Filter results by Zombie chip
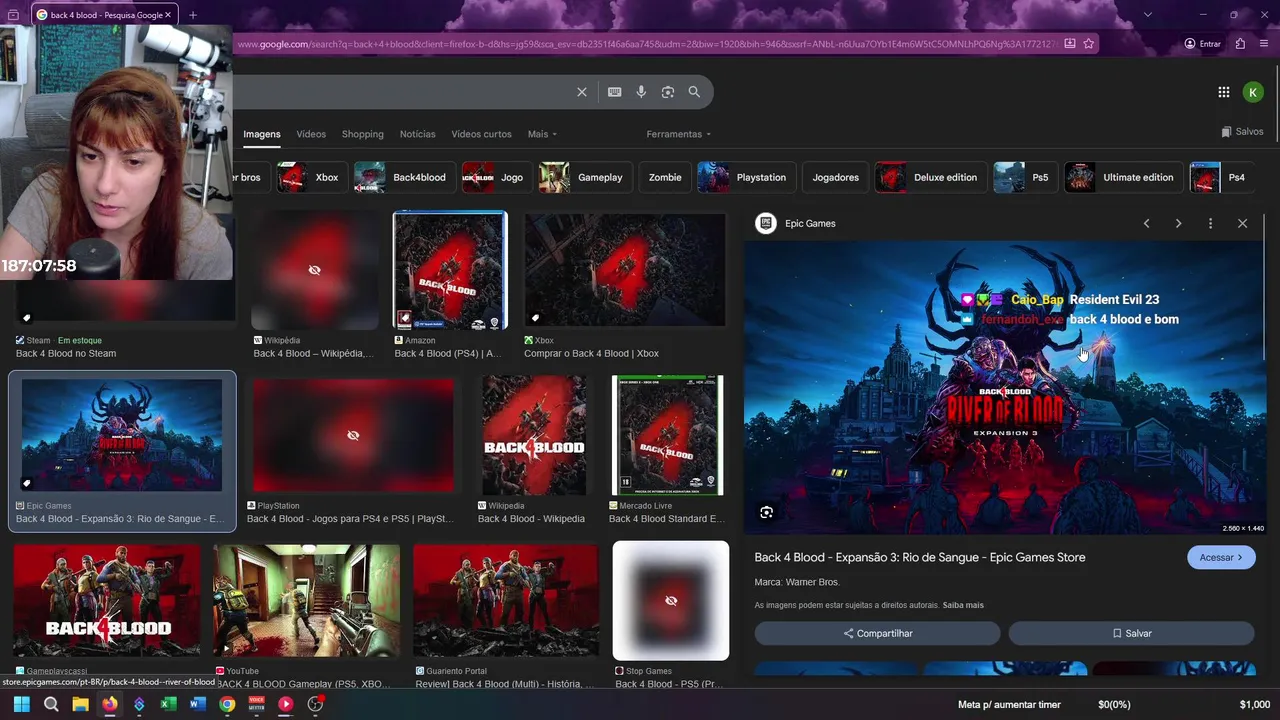1280x720 pixels. pyautogui.click(x=665, y=177)
